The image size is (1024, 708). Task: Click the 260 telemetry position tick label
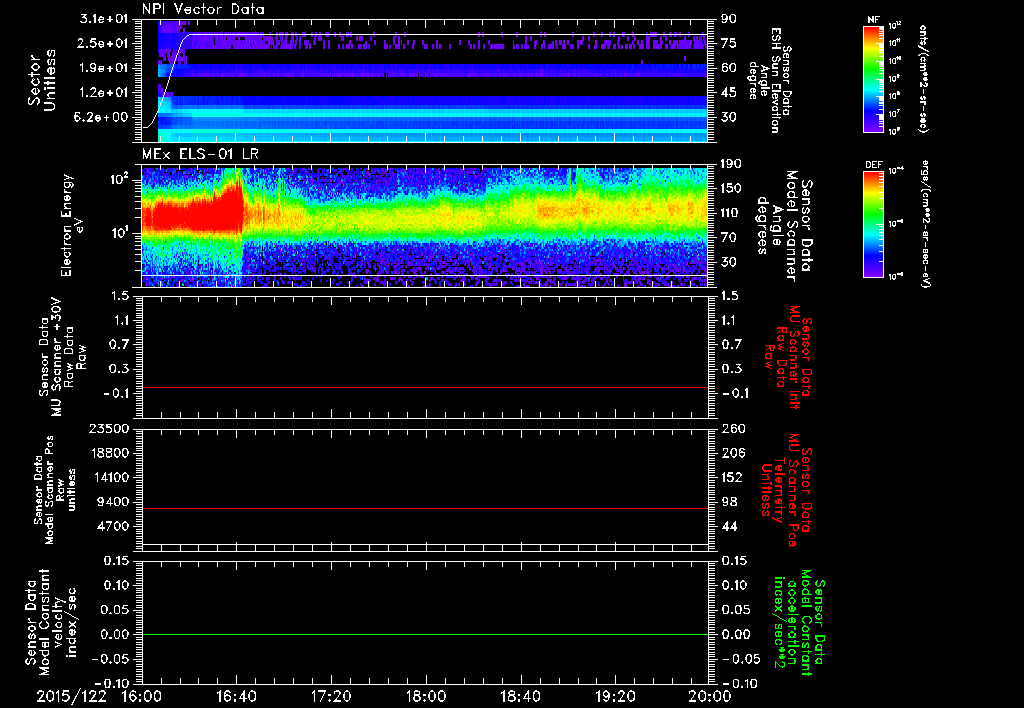[x=732, y=429]
